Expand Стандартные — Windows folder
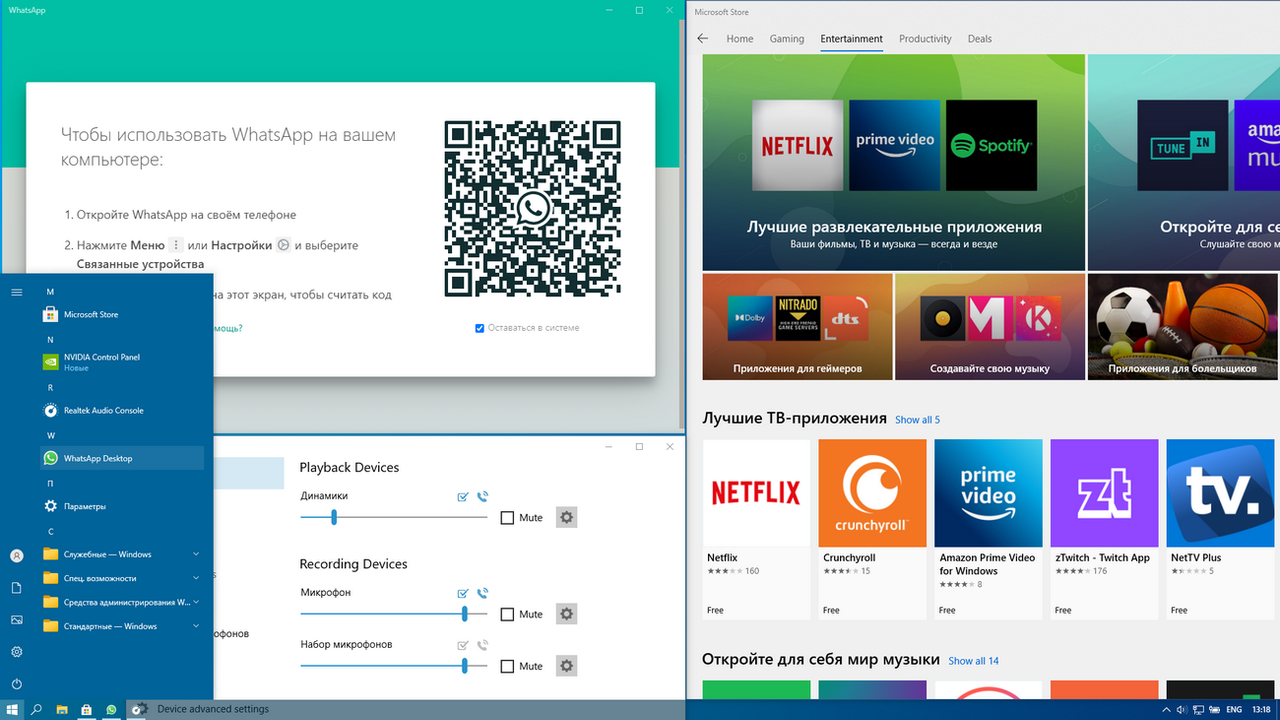Viewport: 1280px width, 720px height. coord(122,626)
